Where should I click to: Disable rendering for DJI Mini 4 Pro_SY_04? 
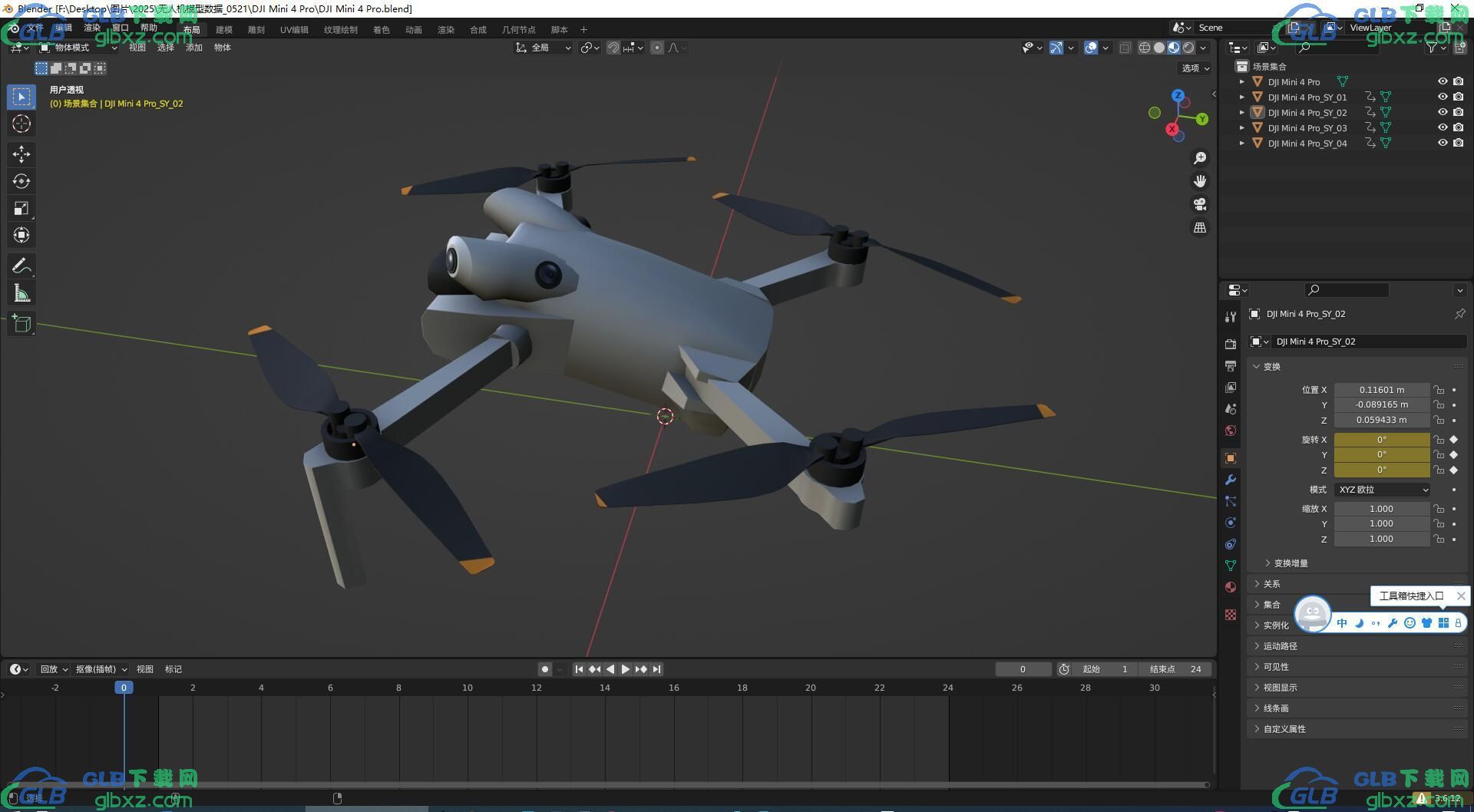[1458, 143]
